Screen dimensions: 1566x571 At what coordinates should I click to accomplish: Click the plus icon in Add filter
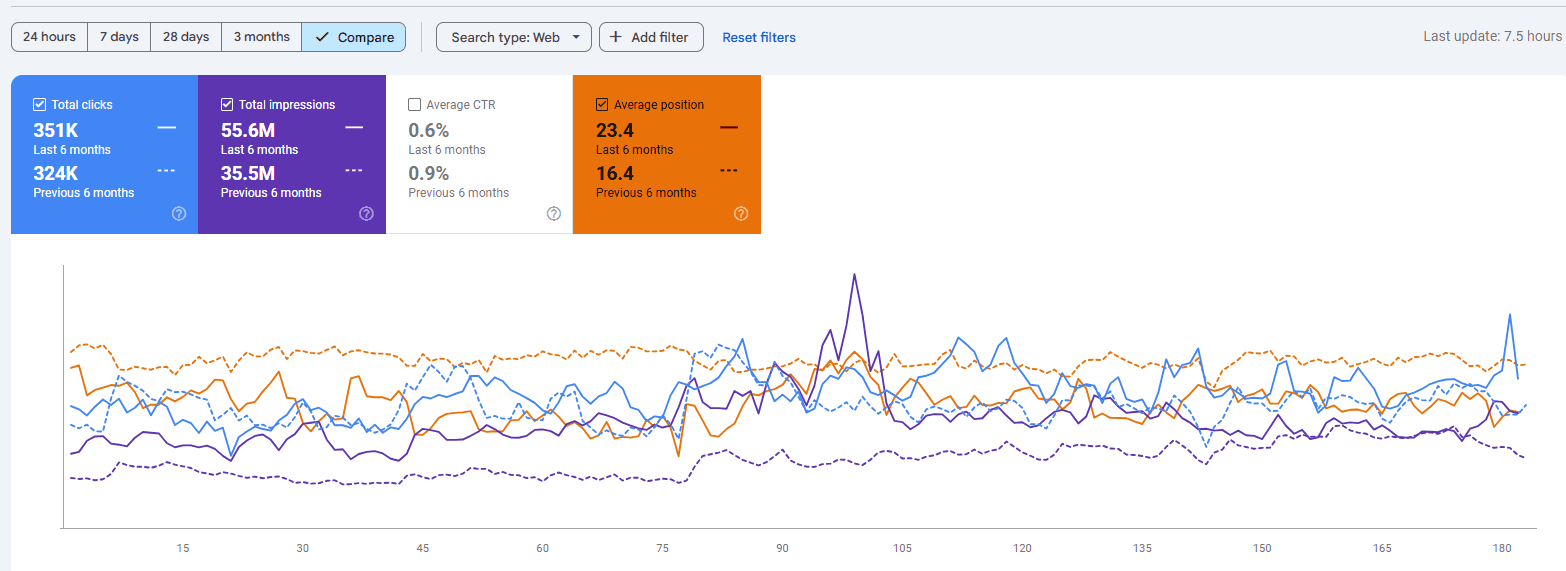616,37
